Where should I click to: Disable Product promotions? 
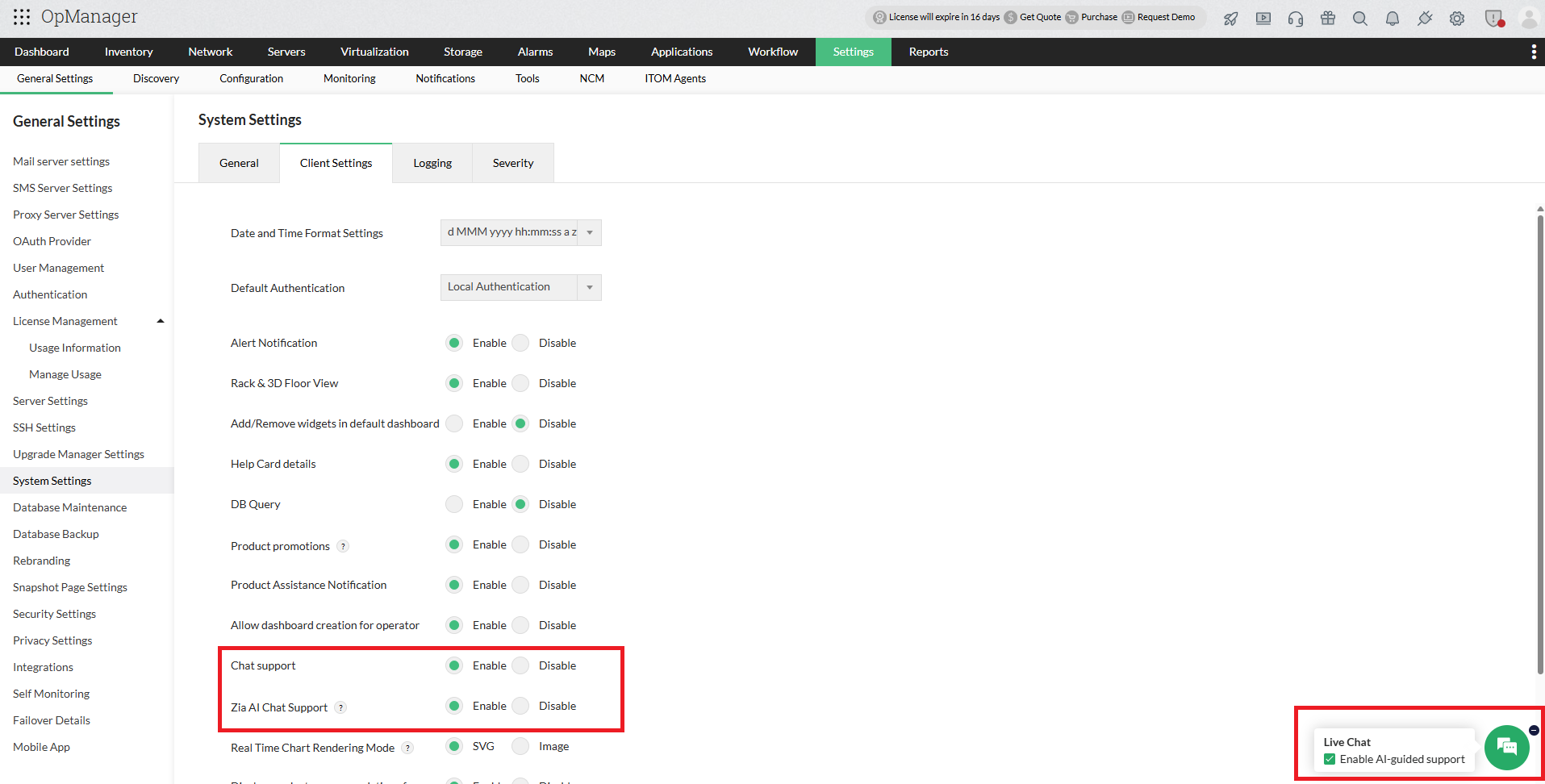[x=520, y=544]
